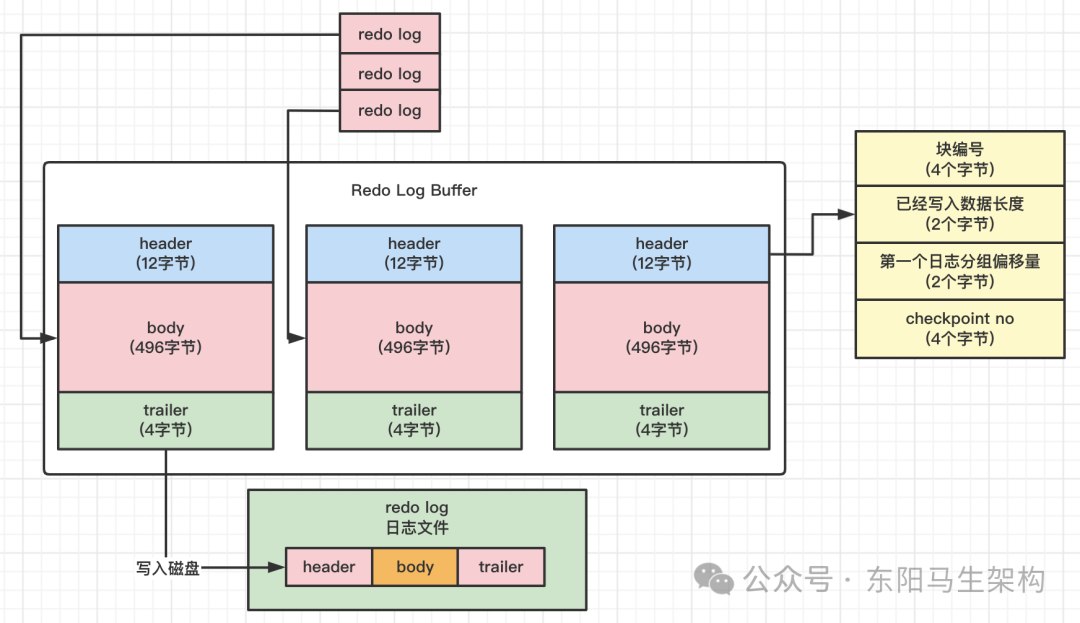This screenshot has width=1080, height=623.
Task: Select the header (12字节) cell in the right block
Action: click(x=662, y=253)
